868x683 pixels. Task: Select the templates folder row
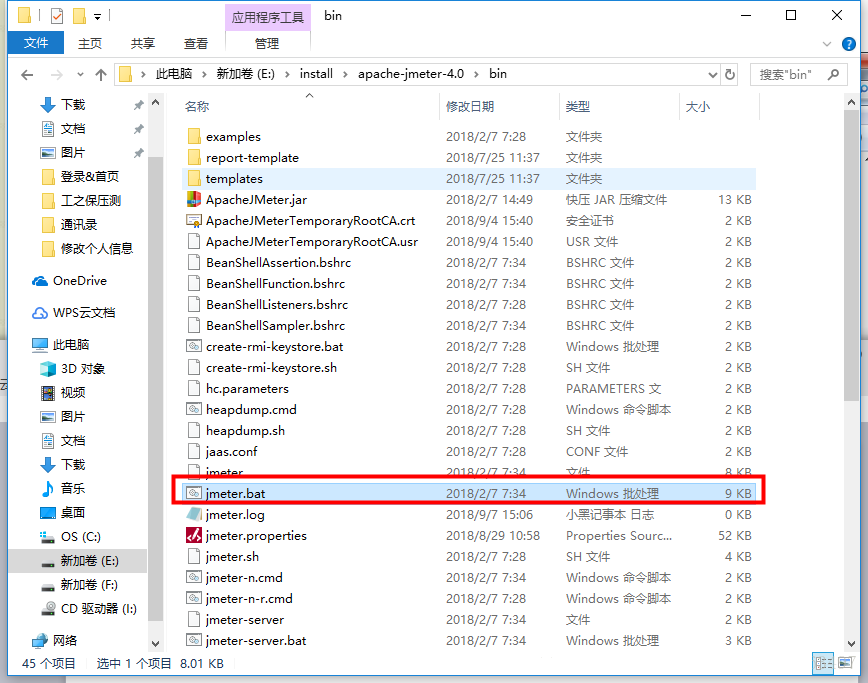pos(469,178)
